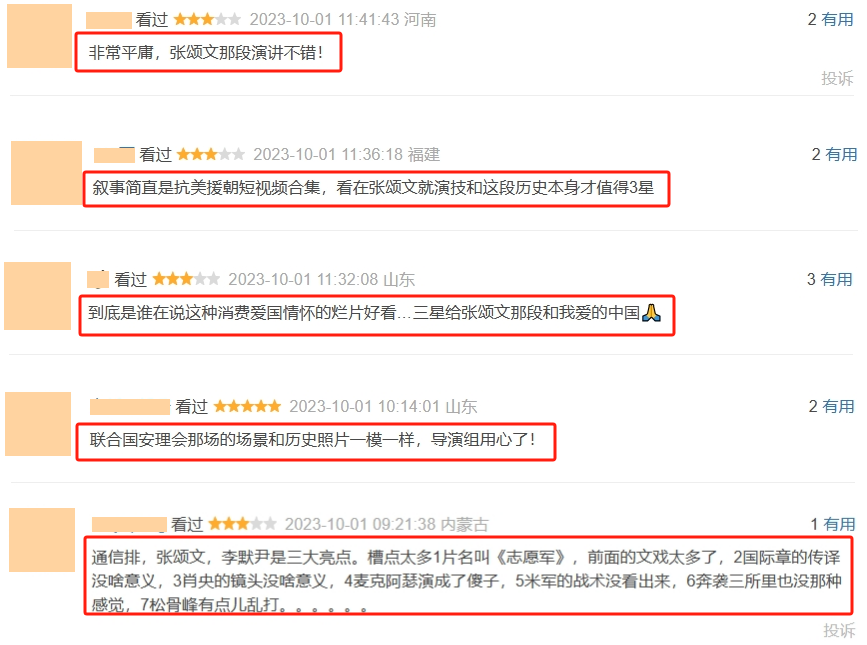The height and width of the screenshot is (645, 867).
Task: Mark the 福建 review as 有用
Action: pos(842,154)
